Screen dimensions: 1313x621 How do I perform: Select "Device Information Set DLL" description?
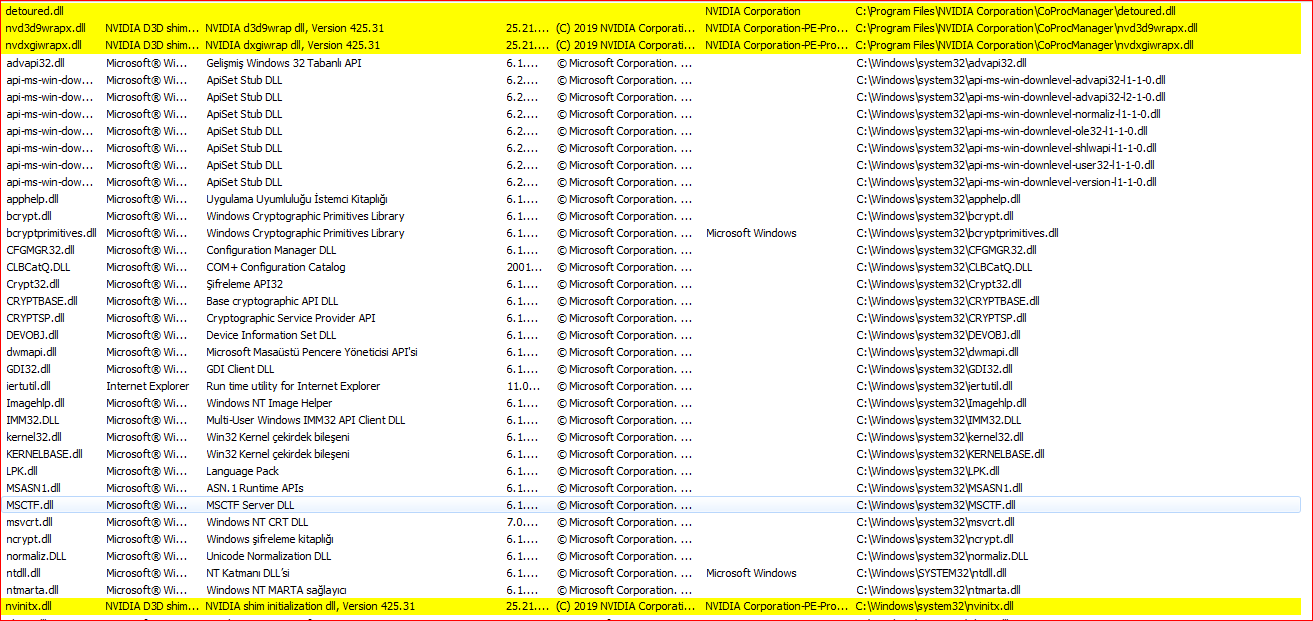271,335
